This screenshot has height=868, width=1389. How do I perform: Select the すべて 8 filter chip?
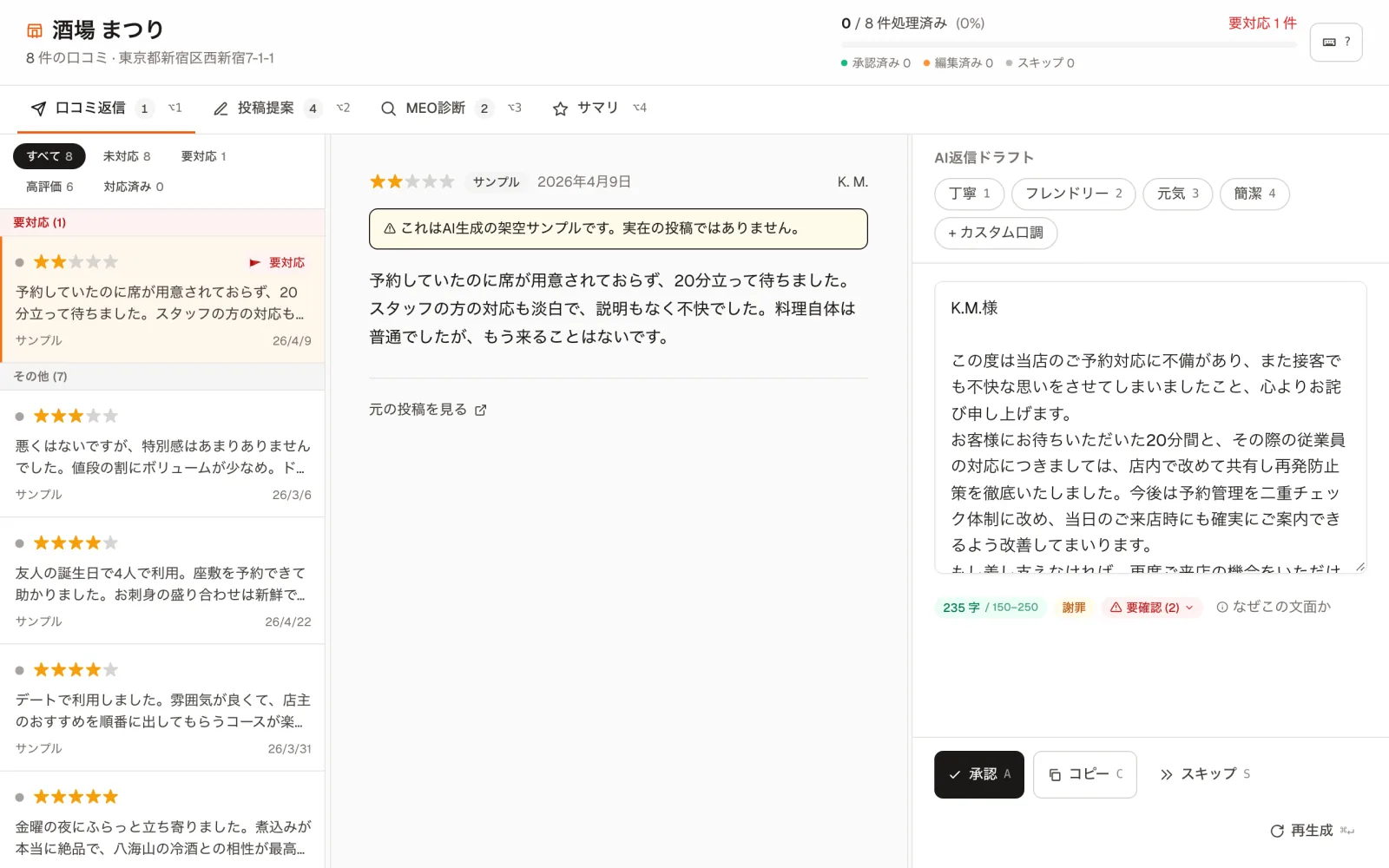(49, 156)
